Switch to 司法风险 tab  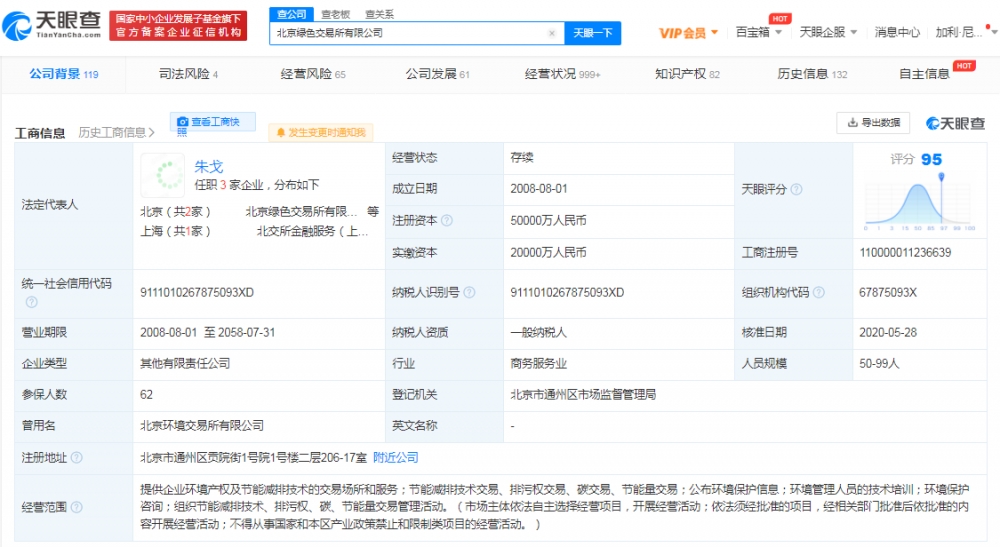pyautogui.click(x=188, y=74)
